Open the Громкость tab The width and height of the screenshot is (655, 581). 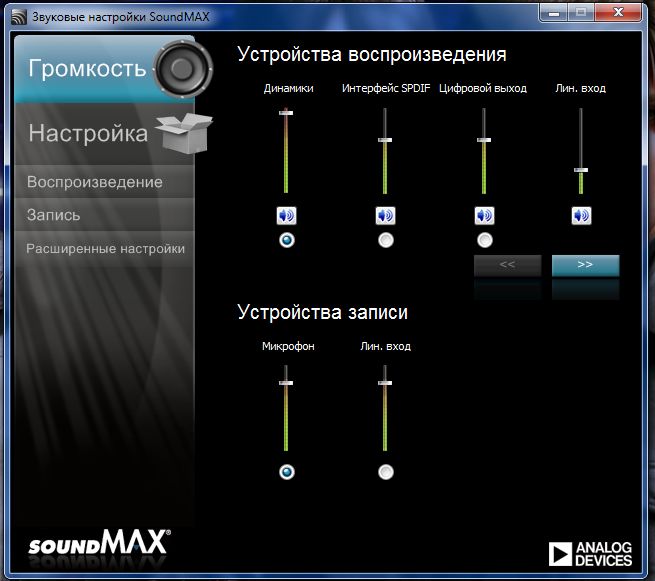[104, 70]
